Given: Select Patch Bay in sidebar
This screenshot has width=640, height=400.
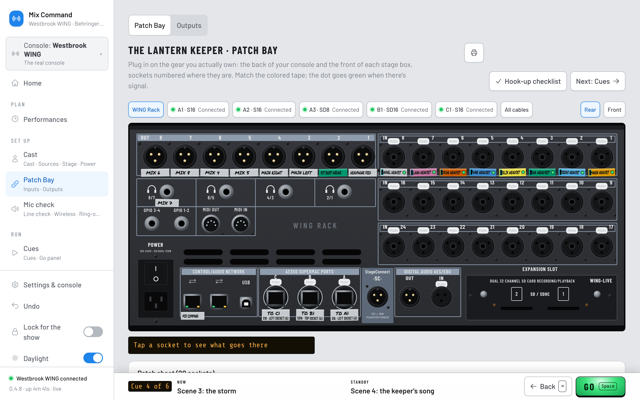Looking at the screenshot, I should (57, 184).
